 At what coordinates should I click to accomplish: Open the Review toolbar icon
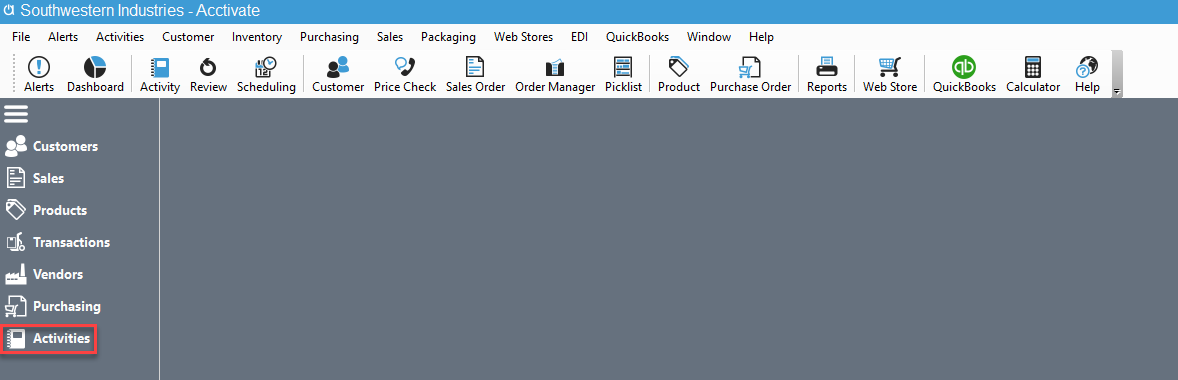[x=208, y=74]
